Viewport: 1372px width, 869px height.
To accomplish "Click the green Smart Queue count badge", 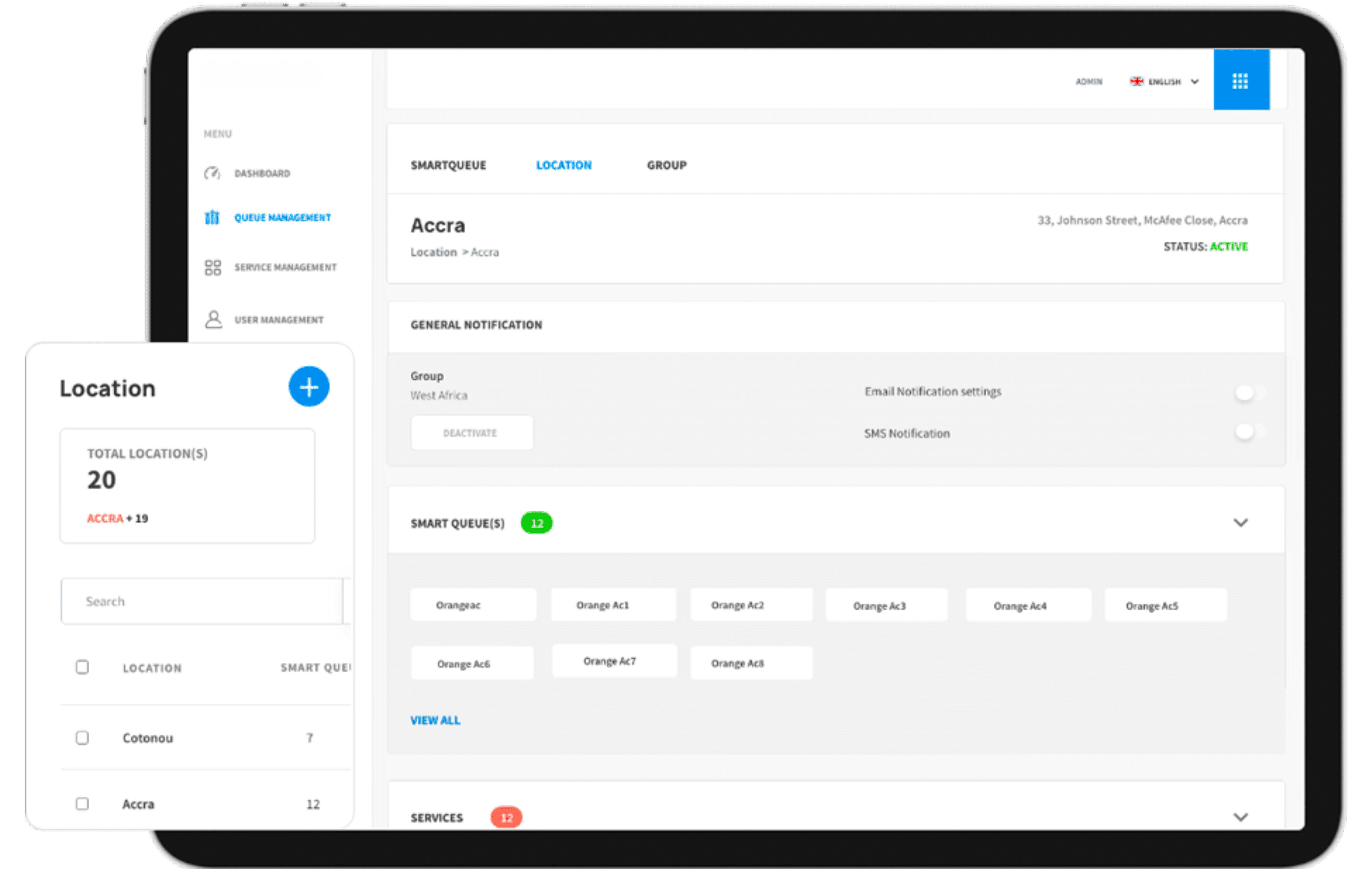I will pyautogui.click(x=536, y=523).
